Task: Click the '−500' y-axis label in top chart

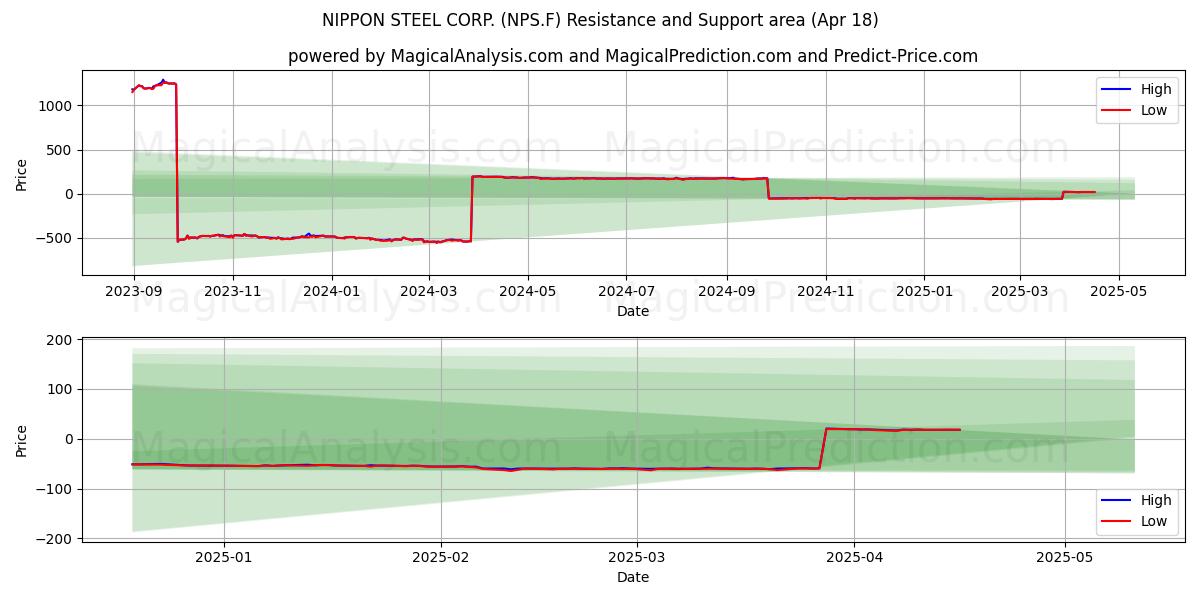Action: click(x=54, y=238)
